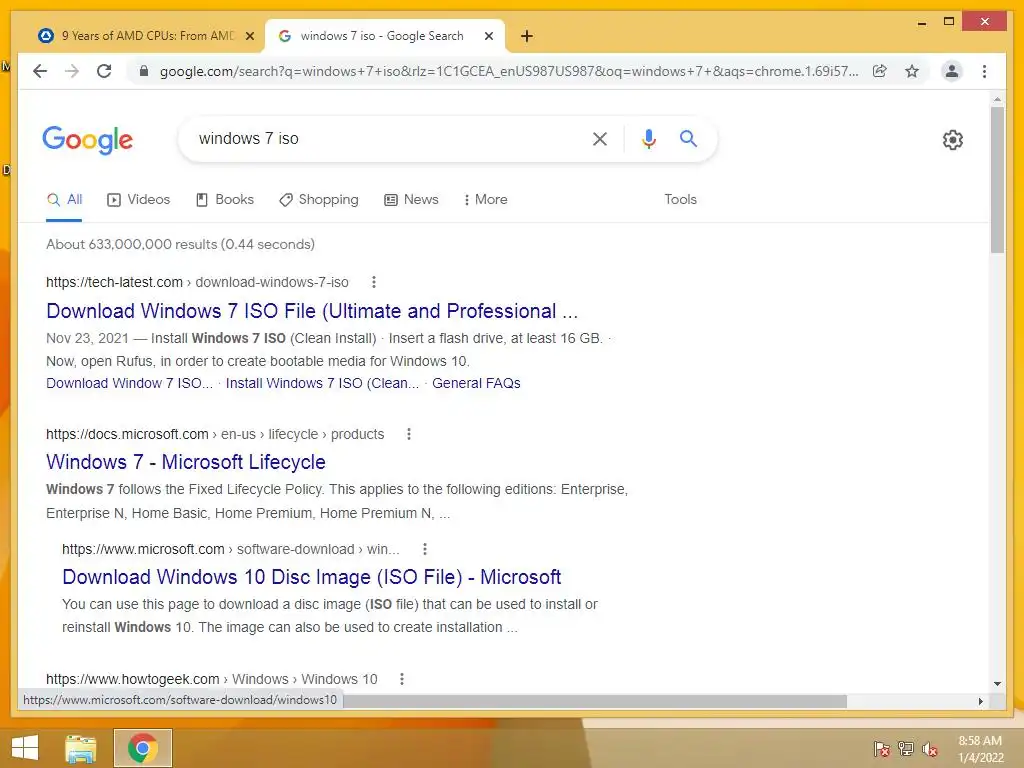1024x768 pixels.
Task: Click the forward navigation arrow
Action: pyautogui.click(x=72, y=71)
